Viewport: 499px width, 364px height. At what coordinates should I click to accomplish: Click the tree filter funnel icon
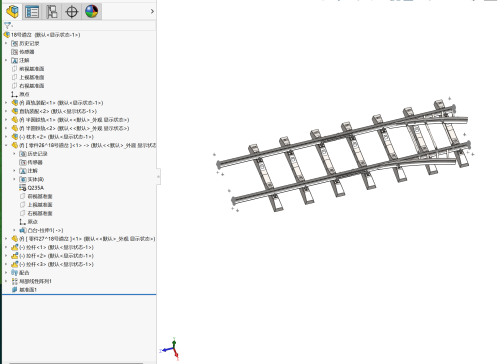7,25
